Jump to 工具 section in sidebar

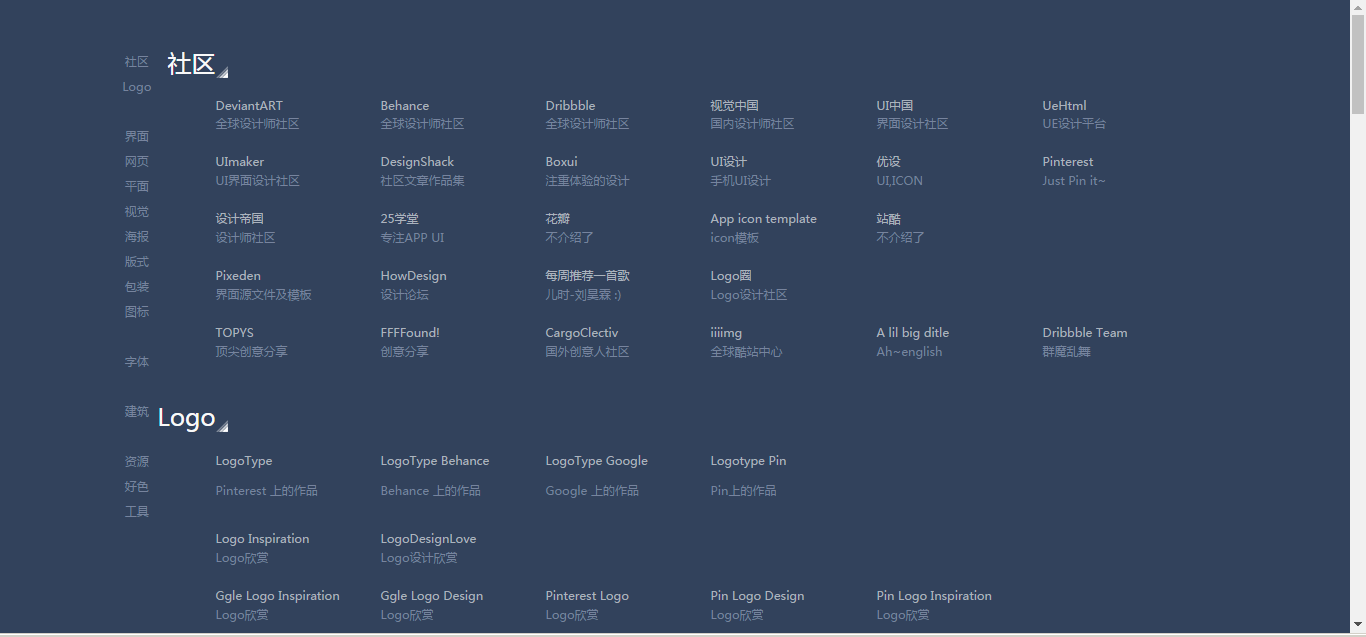tap(137, 512)
